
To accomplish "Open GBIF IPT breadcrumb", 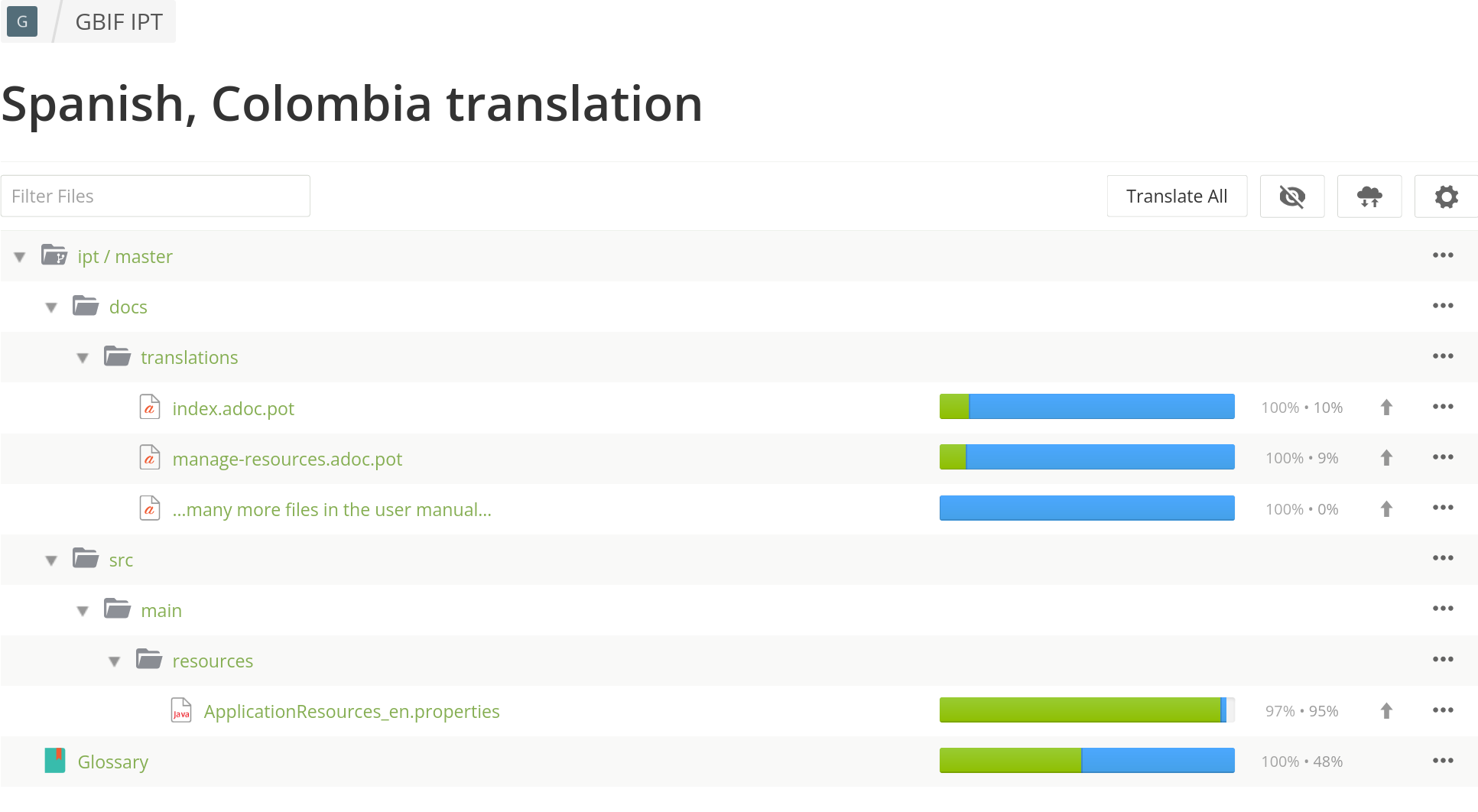I will coord(119,21).
